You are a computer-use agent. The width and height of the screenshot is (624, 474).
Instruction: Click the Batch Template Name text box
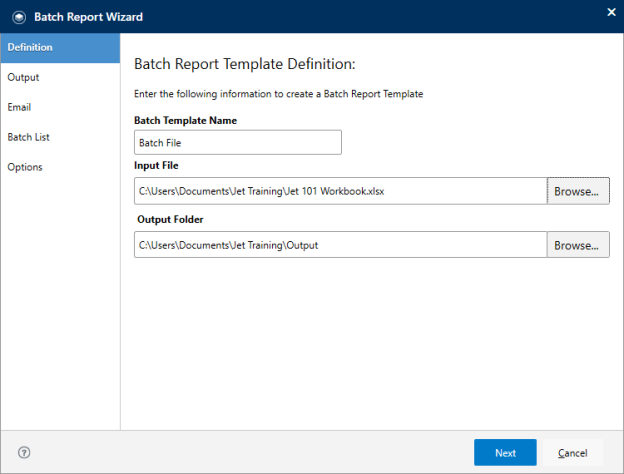coord(237,143)
